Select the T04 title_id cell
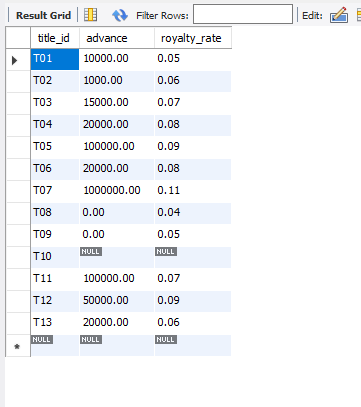The image size is (361, 407). tap(55, 125)
